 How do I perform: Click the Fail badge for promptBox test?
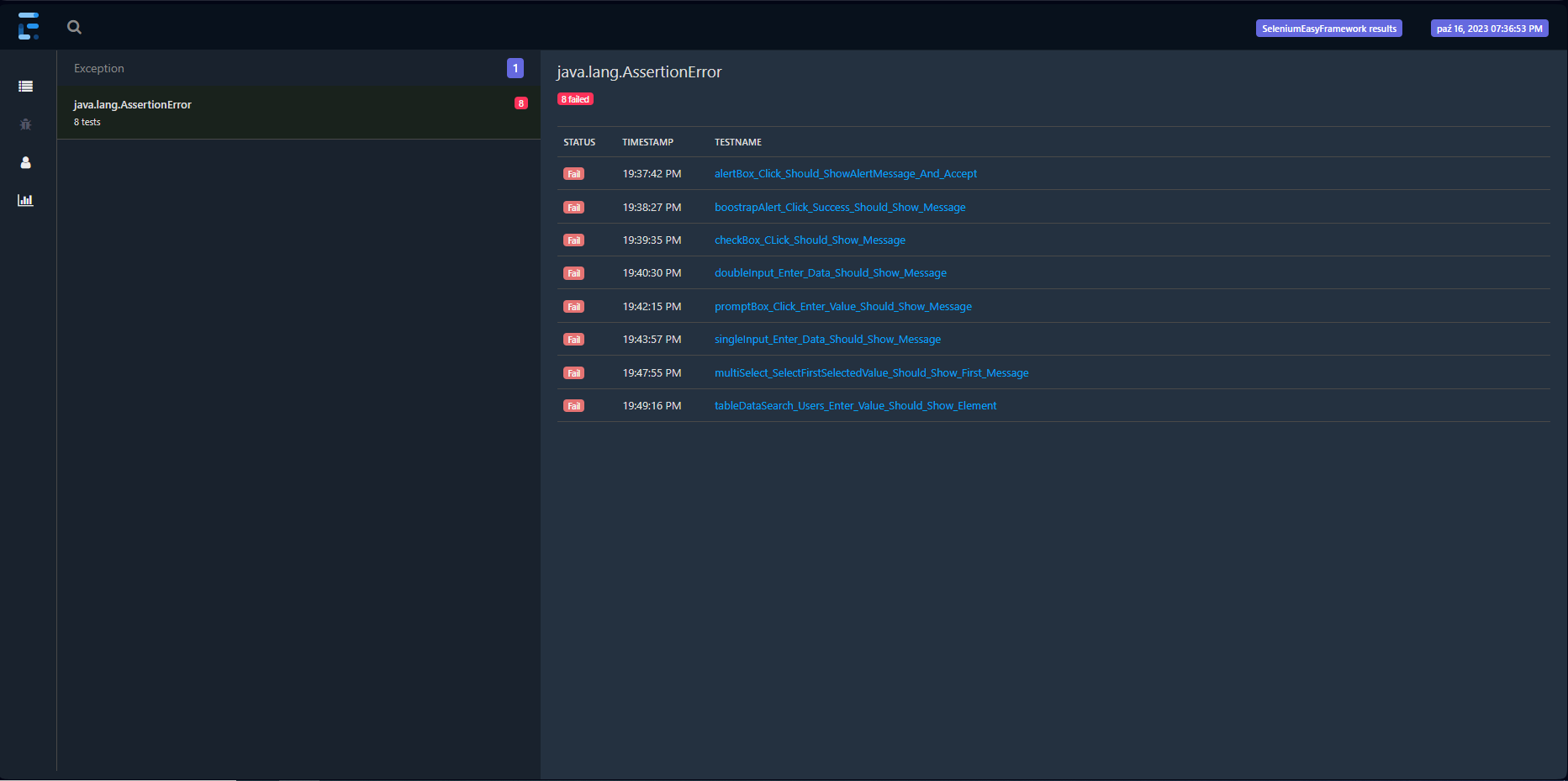[574, 307]
